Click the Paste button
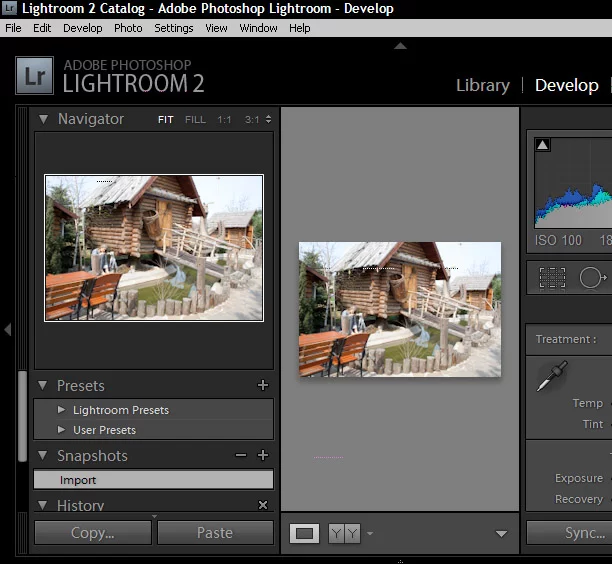Image resolution: width=612 pixels, height=564 pixels. (x=214, y=533)
